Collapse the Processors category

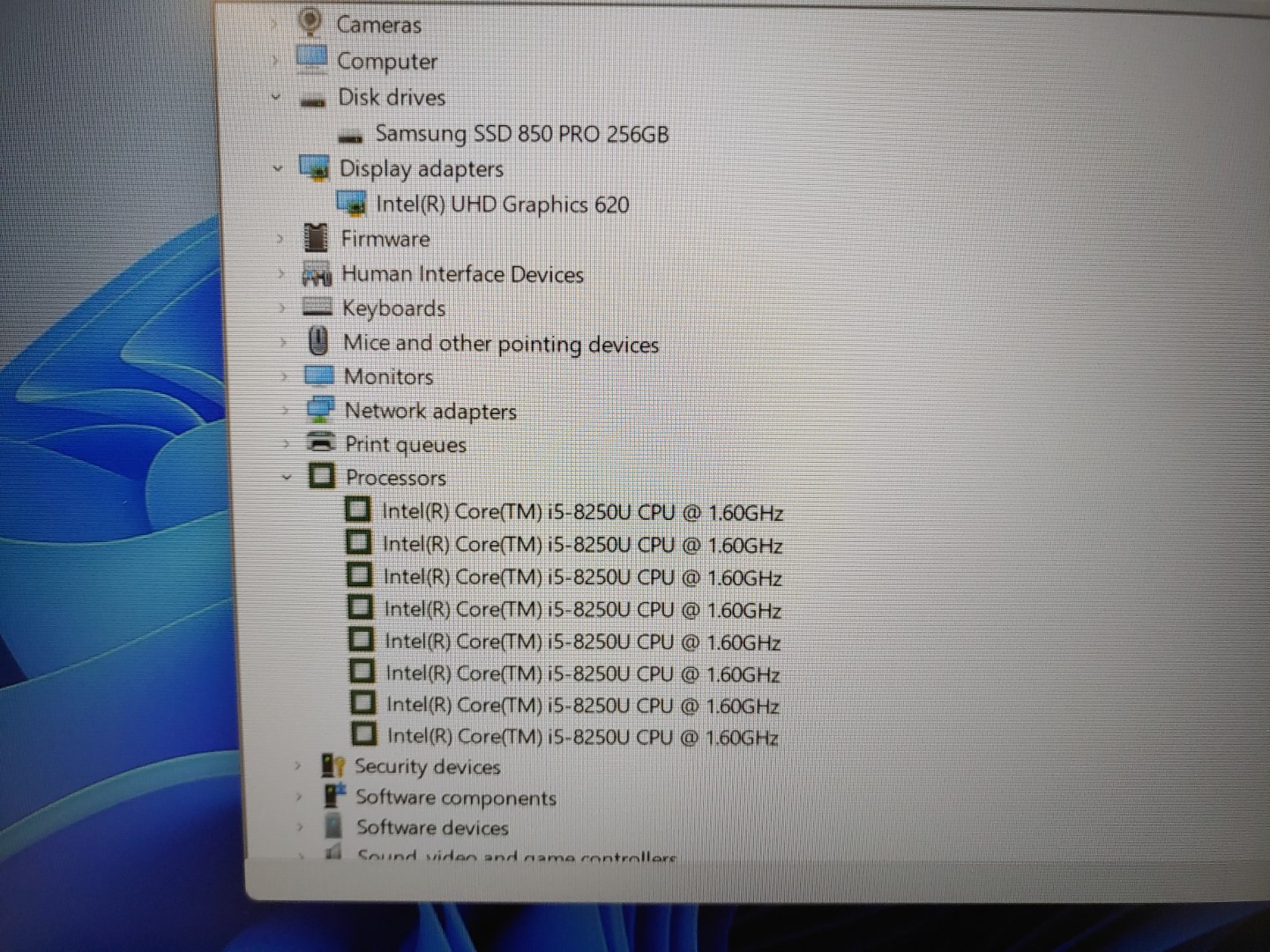coord(287,477)
